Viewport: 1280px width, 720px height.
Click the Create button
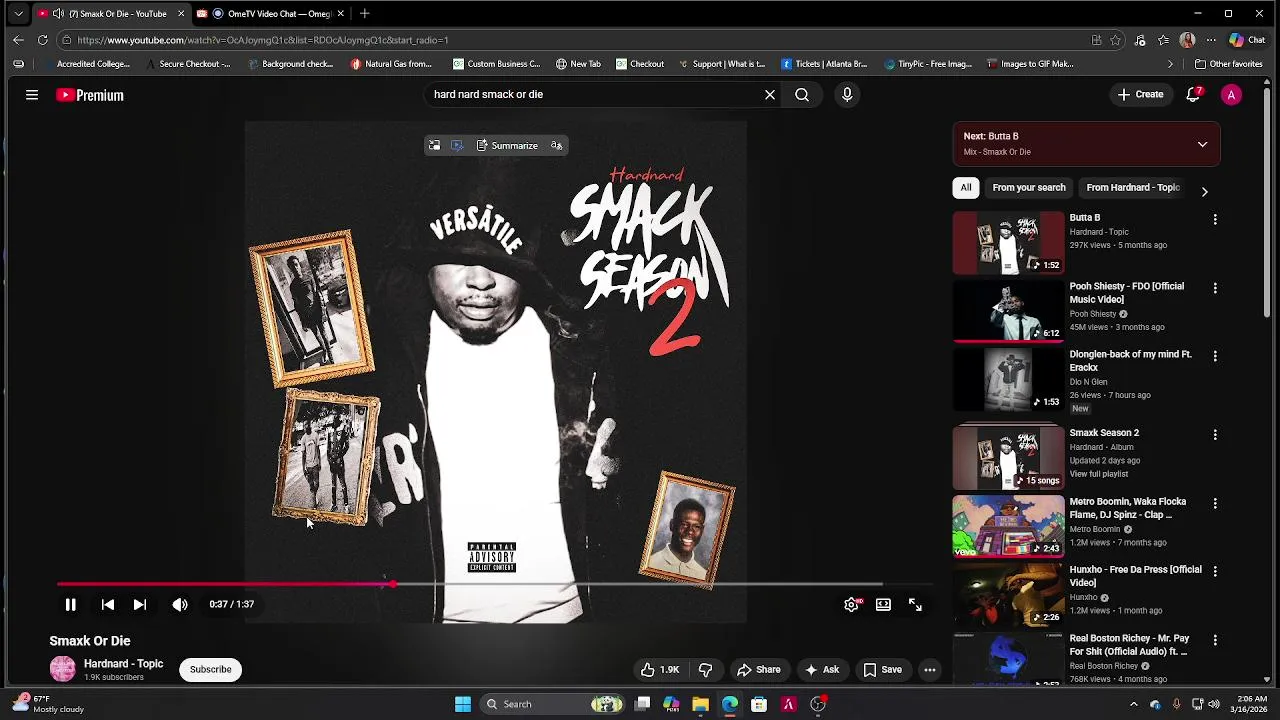[1141, 95]
